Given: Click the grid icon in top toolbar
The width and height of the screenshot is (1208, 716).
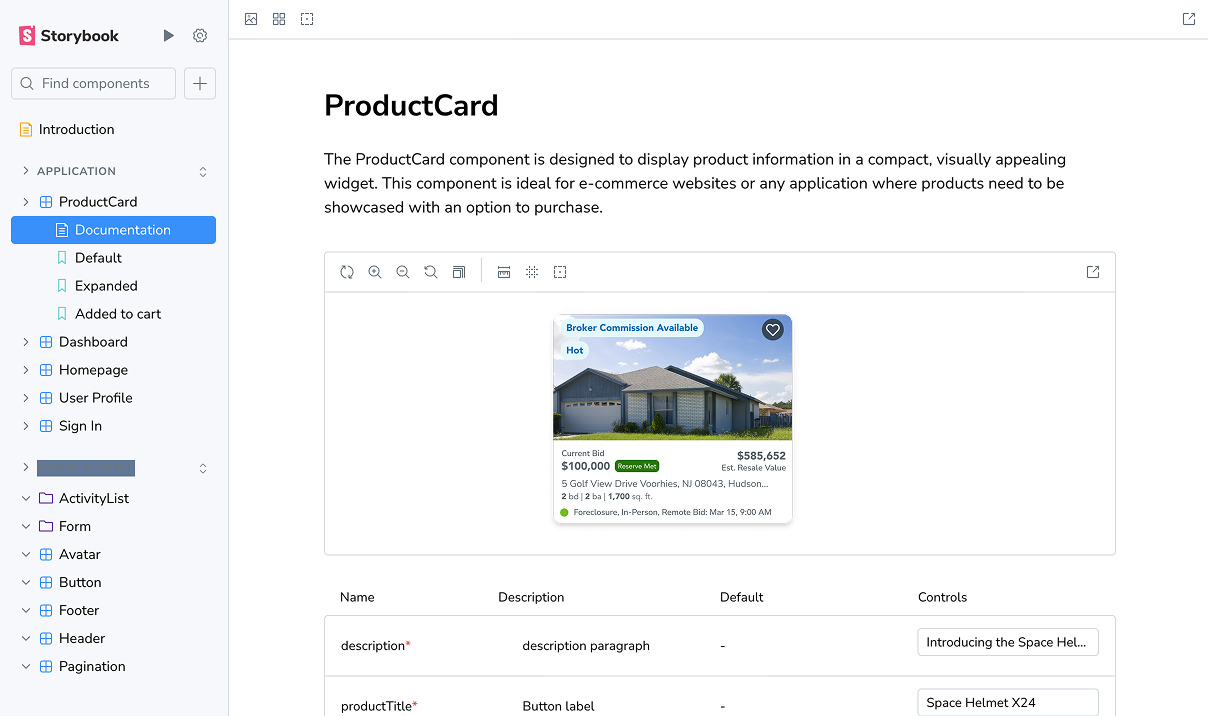Looking at the screenshot, I should (x=279, y=19).
